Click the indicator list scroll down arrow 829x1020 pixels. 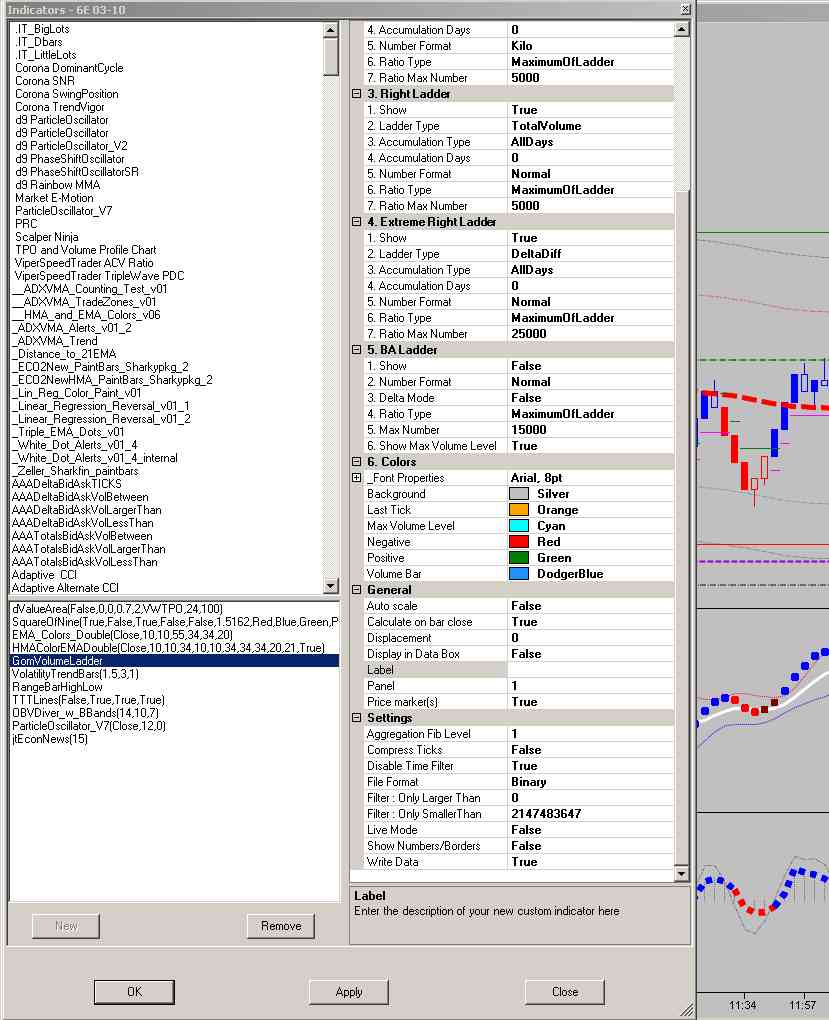click(331, 586)
